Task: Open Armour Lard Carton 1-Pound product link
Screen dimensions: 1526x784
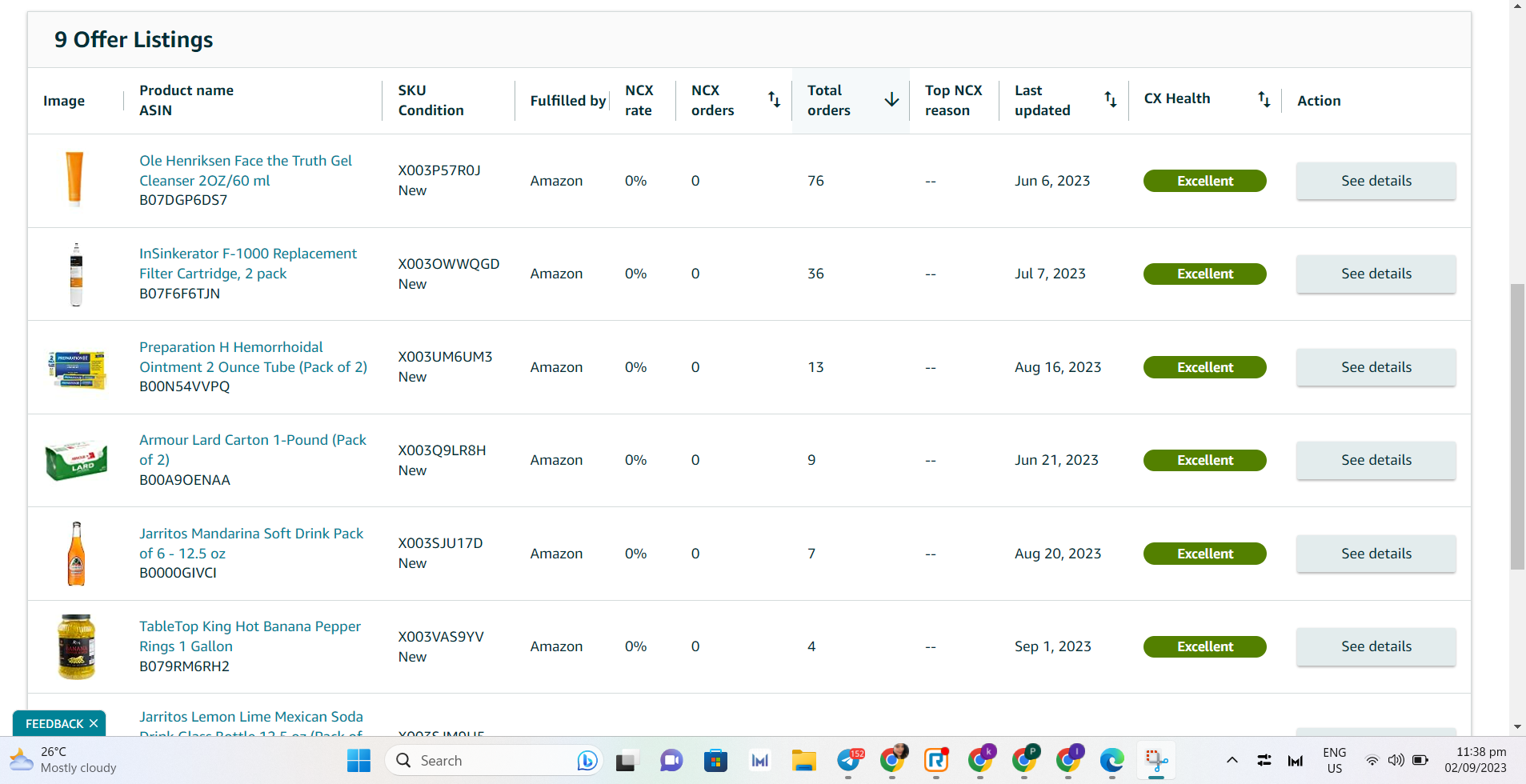Action: point(253,450)
